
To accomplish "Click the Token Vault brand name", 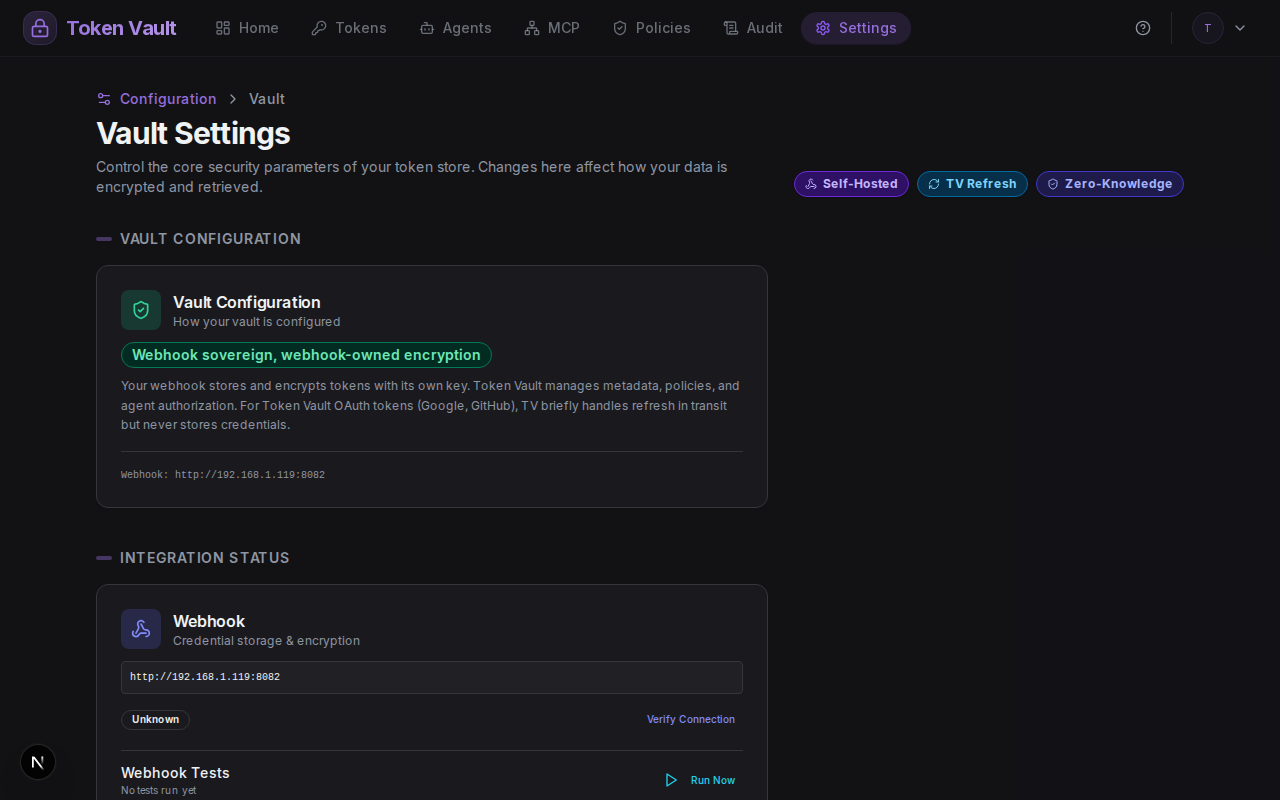I will click(121, 28).
